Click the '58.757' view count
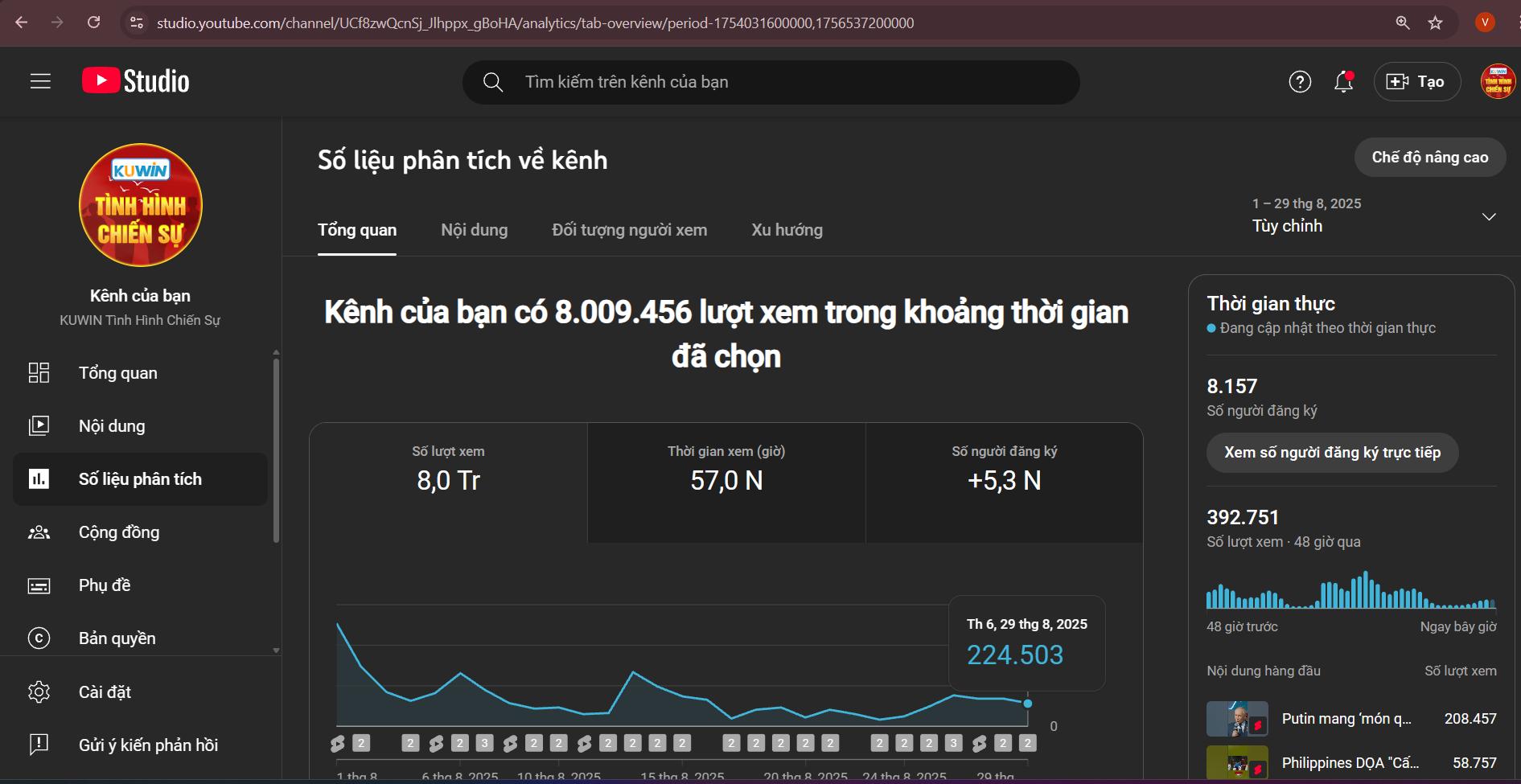Image resolution: width=1521 pixels, height=784 pixels. tap(1474, 763)
